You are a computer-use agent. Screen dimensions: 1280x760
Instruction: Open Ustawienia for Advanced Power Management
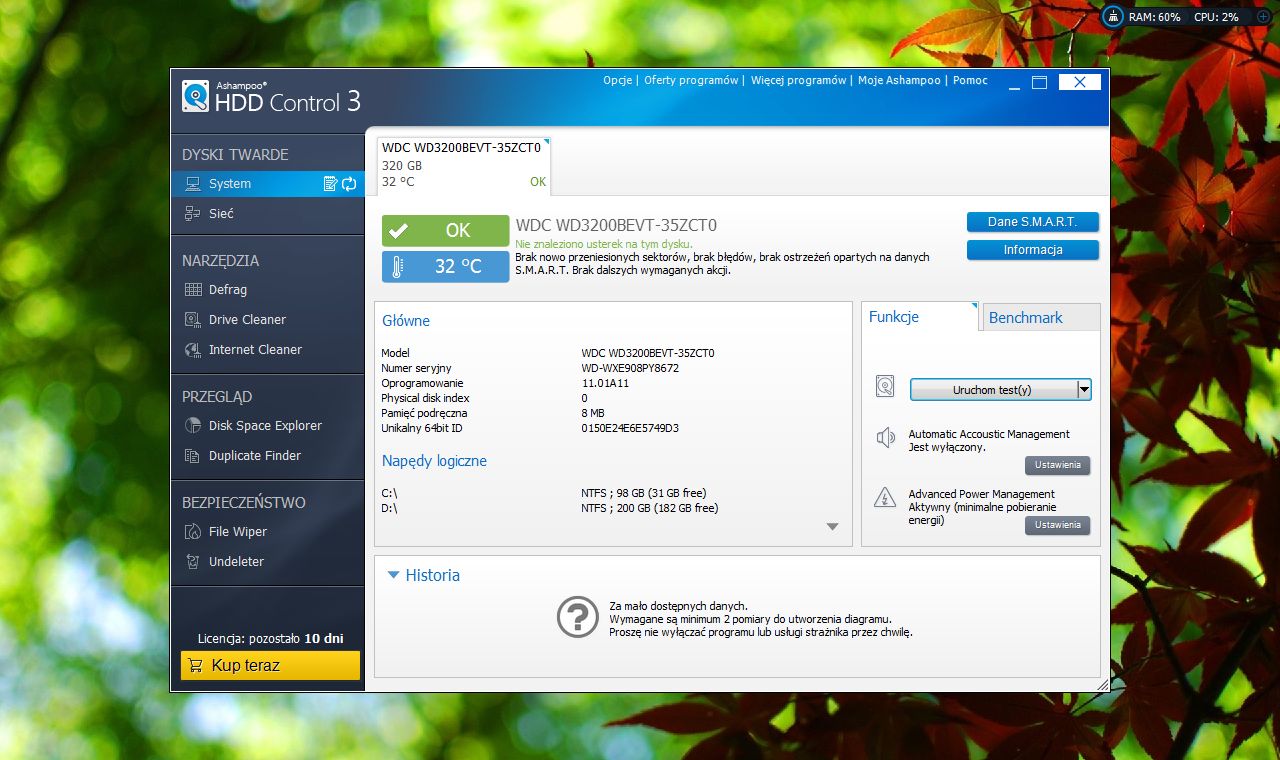pos(1057,525)
